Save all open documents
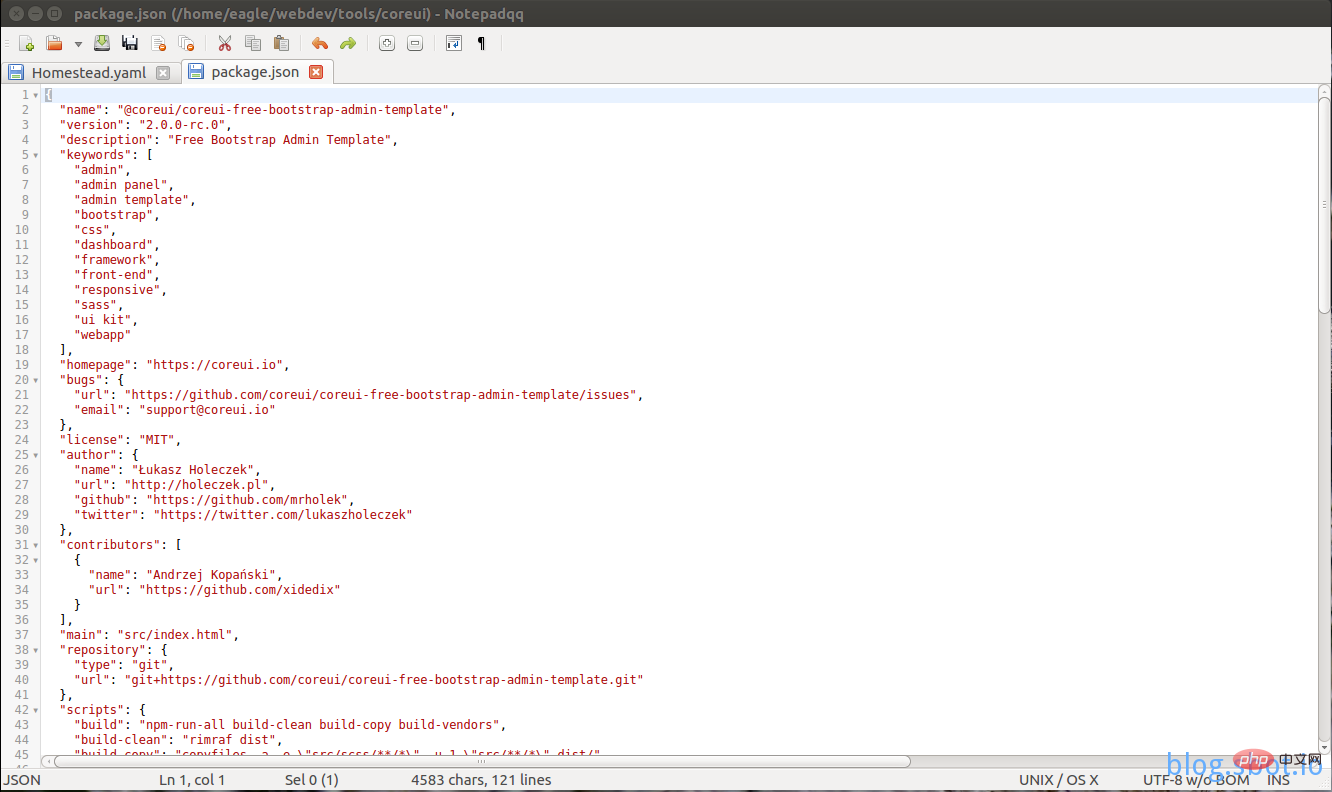This screenshot has width=1332, height=792. 130,43
